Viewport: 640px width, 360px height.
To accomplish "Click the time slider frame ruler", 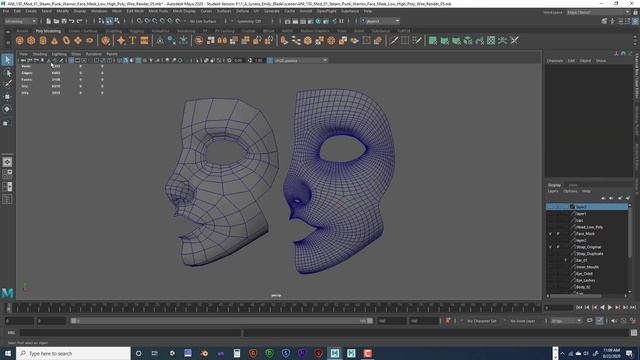I will click(x=277, y=308).
